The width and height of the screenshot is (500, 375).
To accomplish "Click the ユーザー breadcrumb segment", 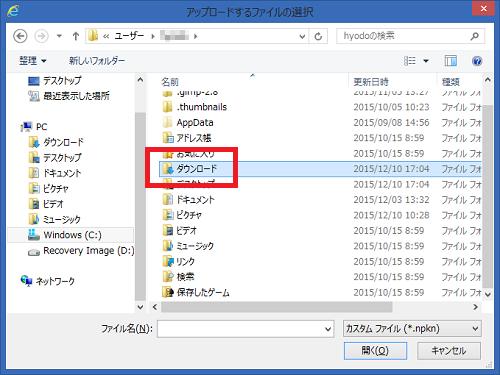I will 129,36.
